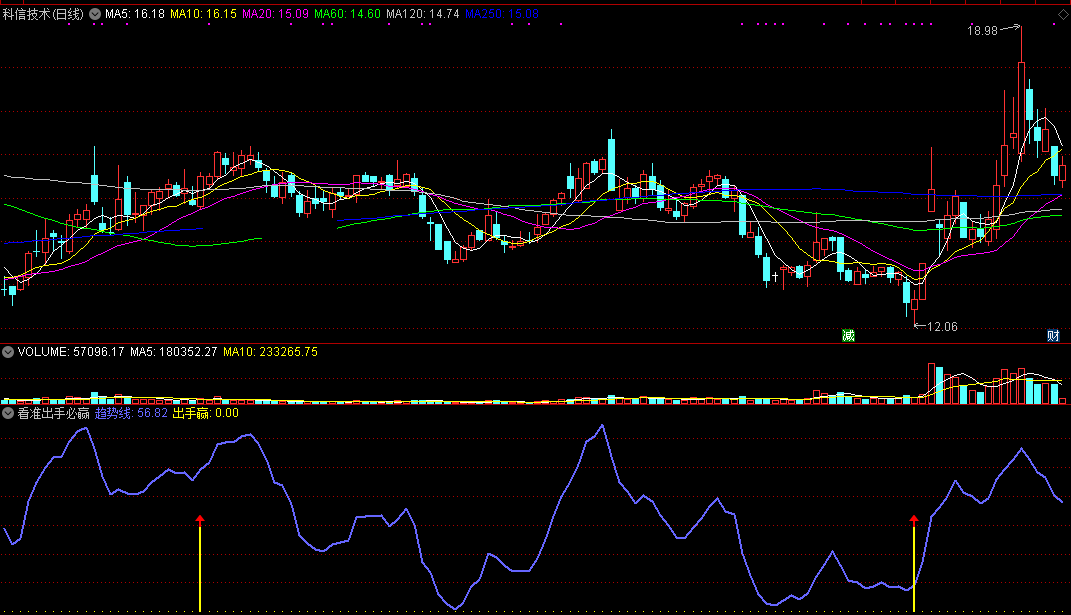This screenshot has height=615, width=1071.
Task: Click the 趋势线: 56.82 label
Action: pos(131,413)
